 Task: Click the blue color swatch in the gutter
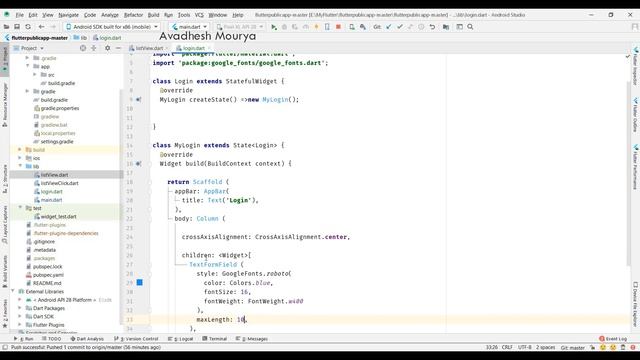140,282
